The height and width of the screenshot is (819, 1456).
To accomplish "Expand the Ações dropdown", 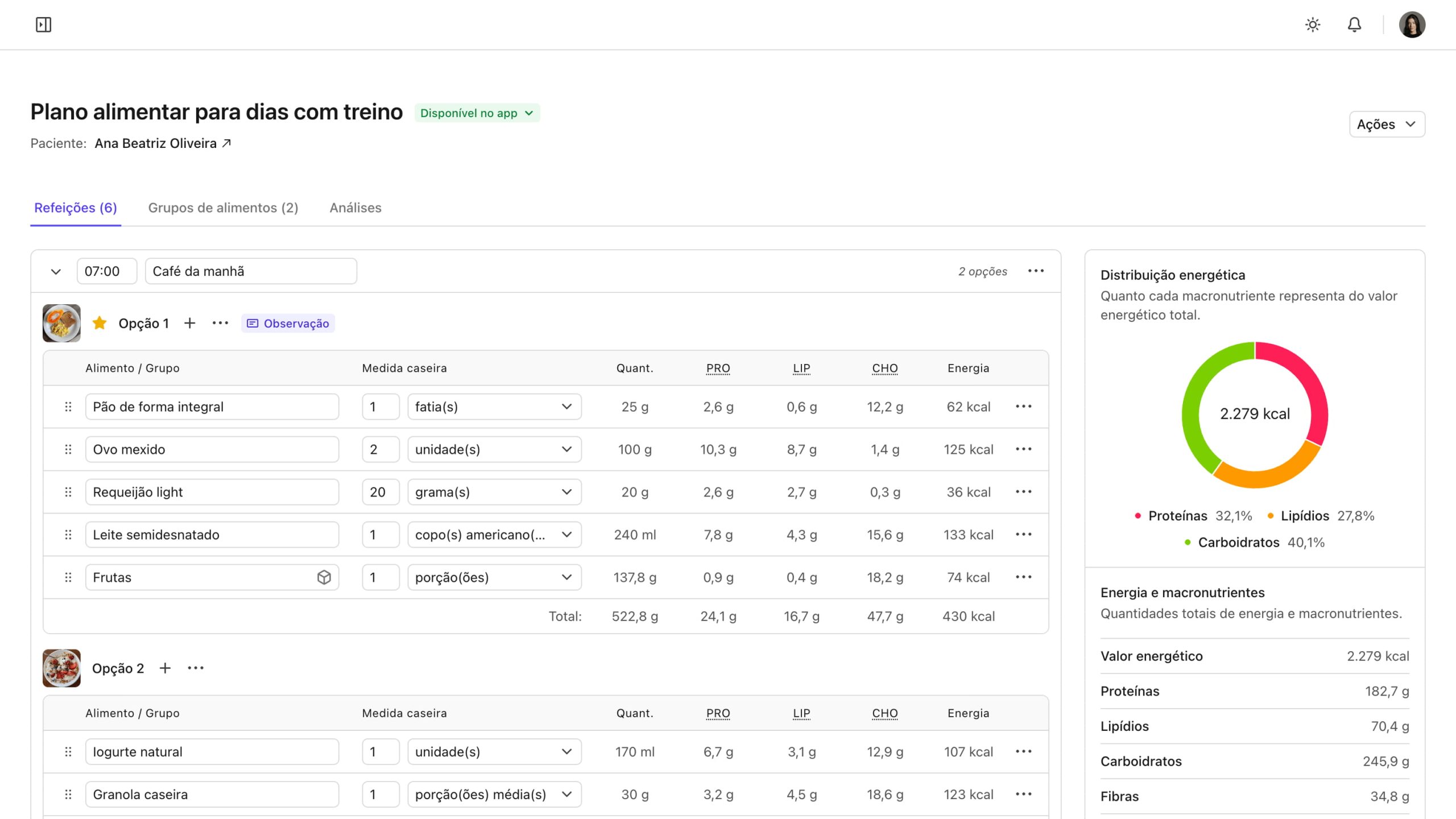I will point(1387,125).
